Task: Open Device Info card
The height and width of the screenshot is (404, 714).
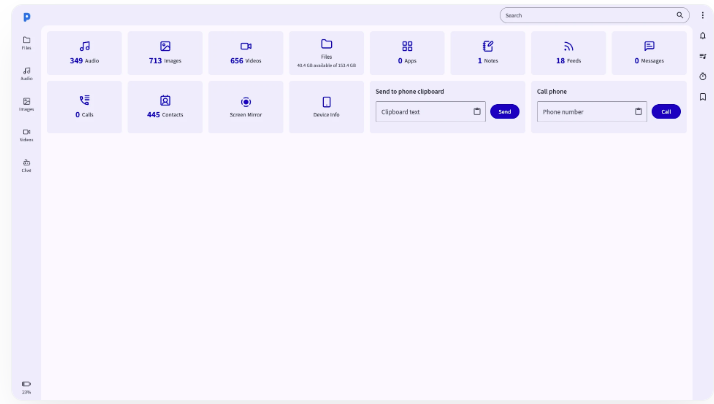Action: pos(326,107)
